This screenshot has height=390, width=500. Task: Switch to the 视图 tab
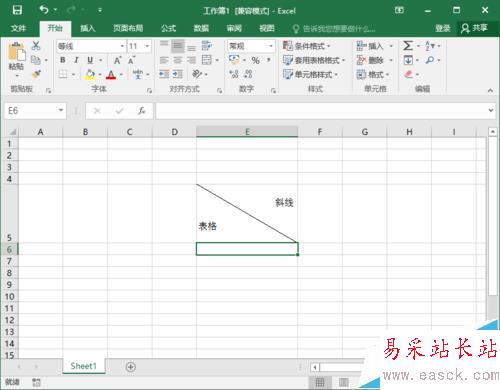(x=267, y=28)
